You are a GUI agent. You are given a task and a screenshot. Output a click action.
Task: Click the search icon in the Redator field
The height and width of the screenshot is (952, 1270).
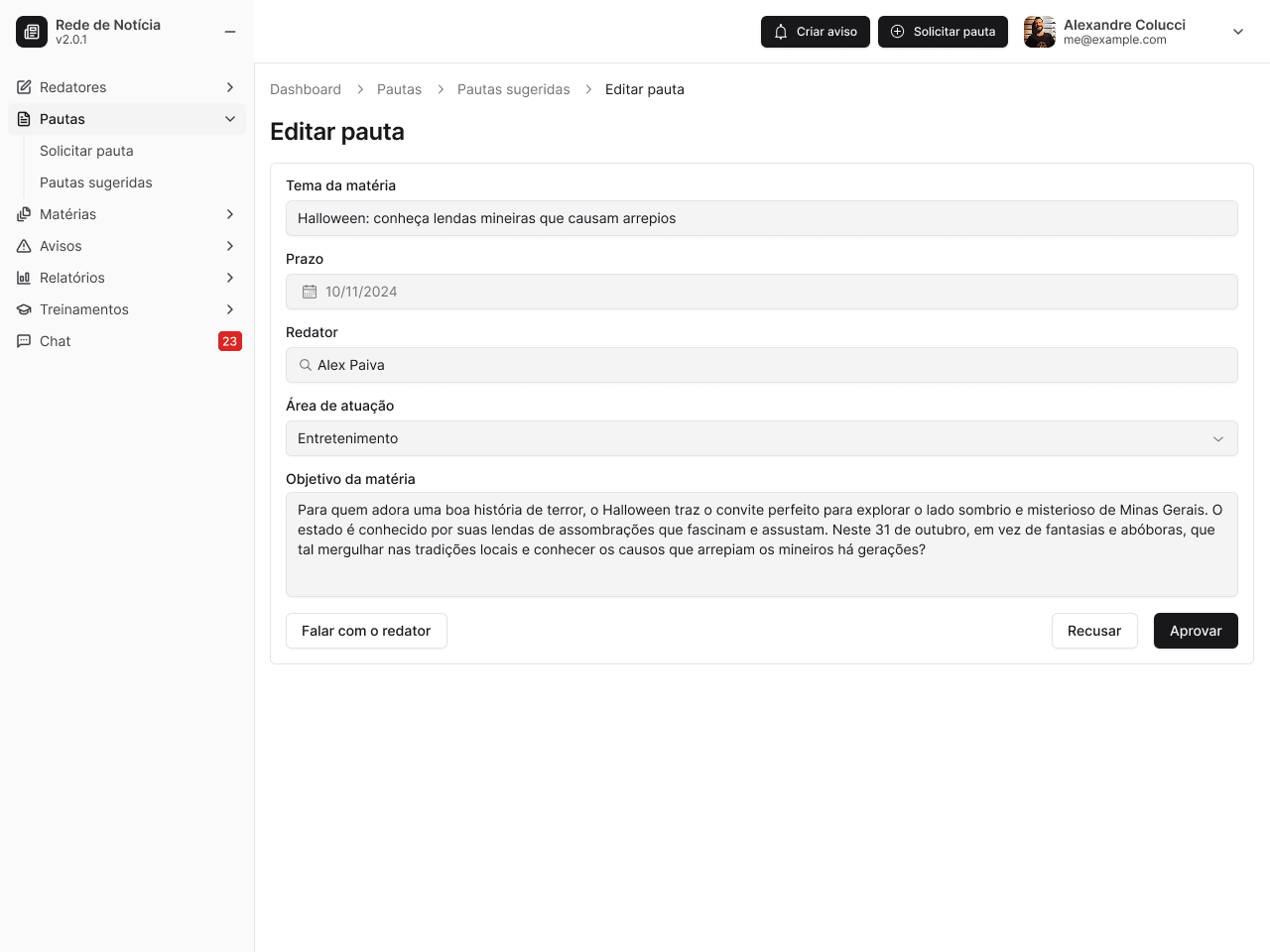pos(305,365)
